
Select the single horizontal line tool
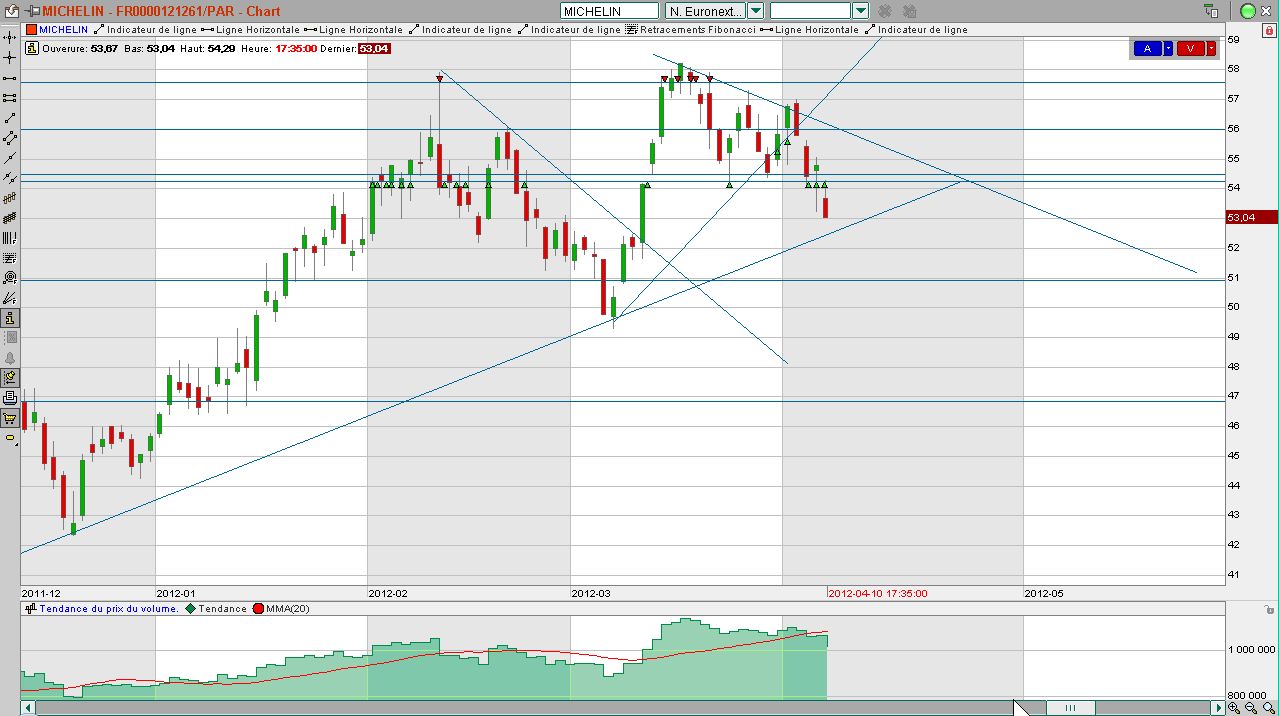click(10, 77)
